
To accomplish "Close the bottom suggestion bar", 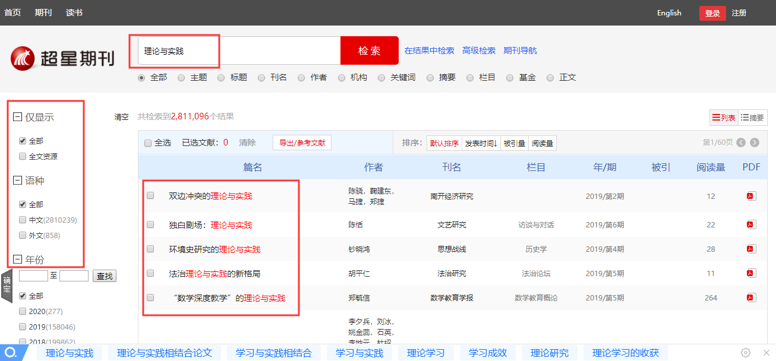I will (766, 353).
